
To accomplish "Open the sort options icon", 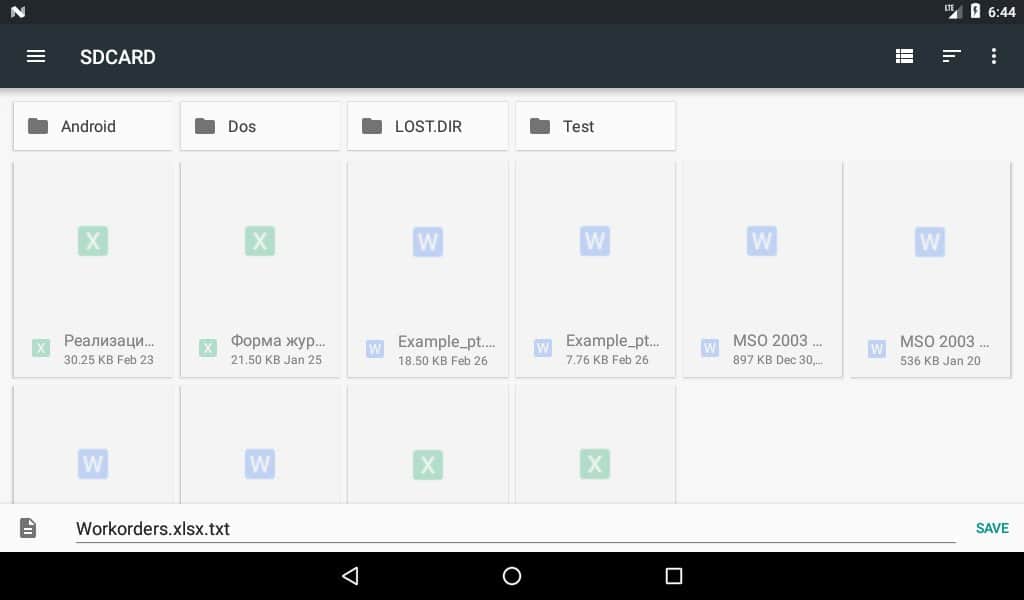I will [951, 57].
